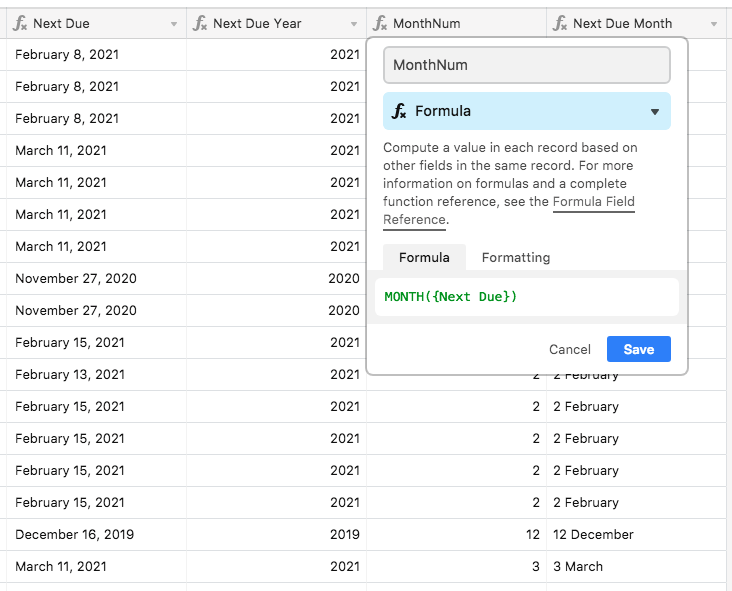732x591 pixels.
Task: Select the February 13, 2021 cell
Action: click(96, 374)
